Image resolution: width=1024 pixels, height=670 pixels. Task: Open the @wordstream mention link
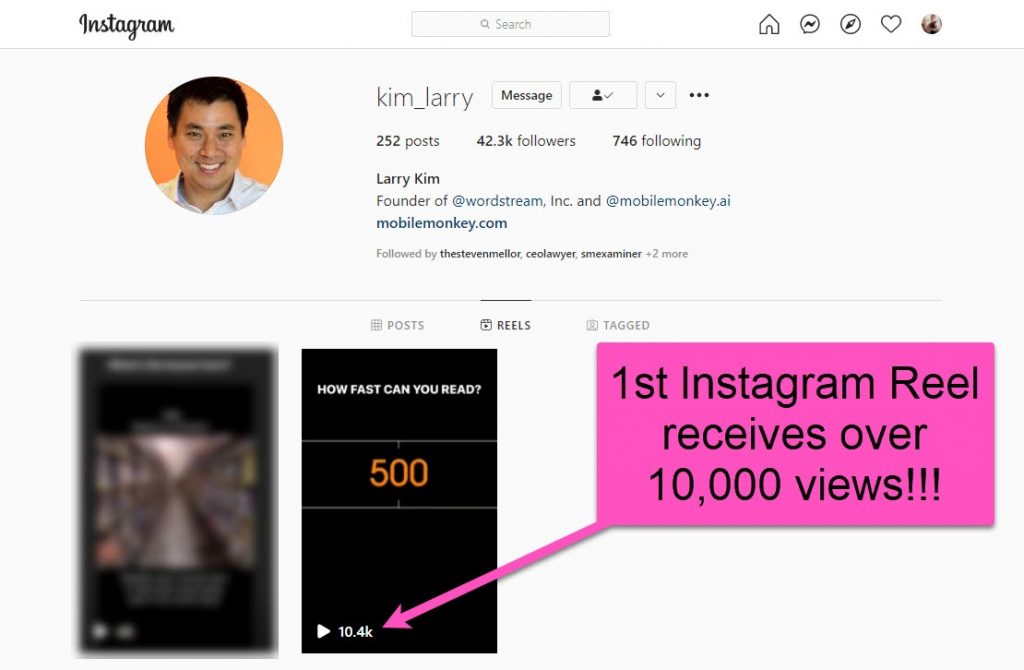tap(498, 201)
